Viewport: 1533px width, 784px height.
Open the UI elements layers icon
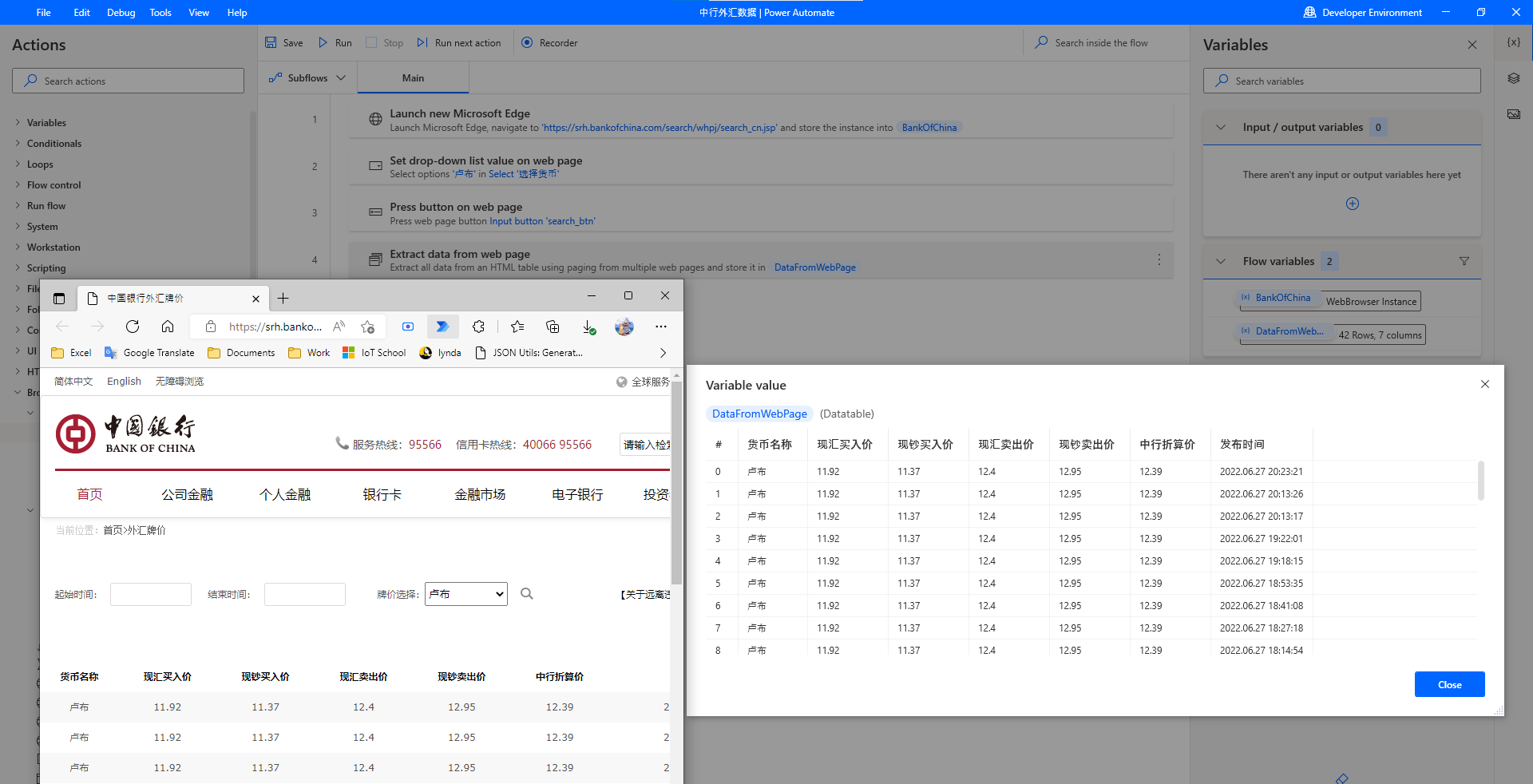pos(1513,78)
